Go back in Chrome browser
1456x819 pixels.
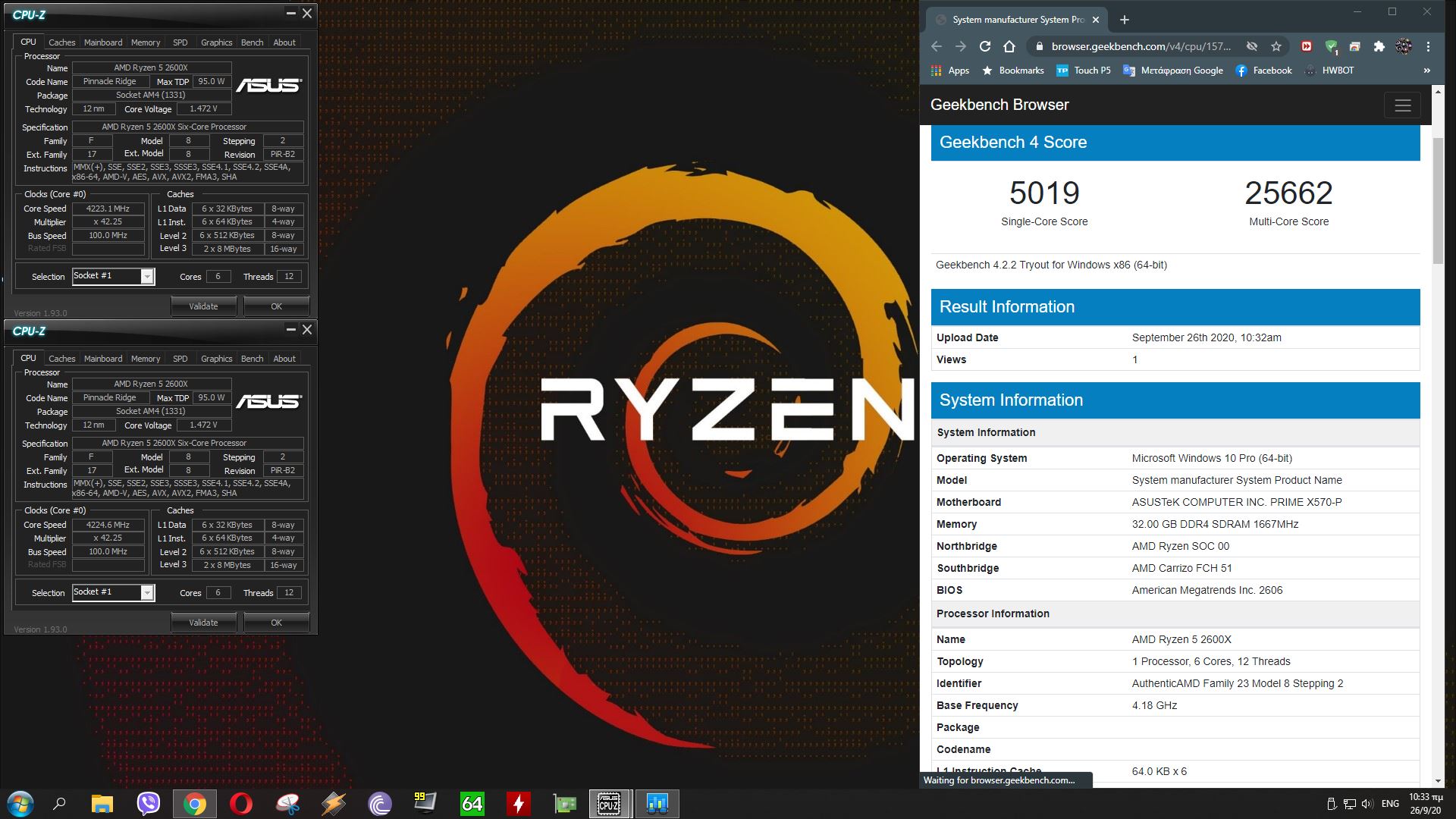937,46
